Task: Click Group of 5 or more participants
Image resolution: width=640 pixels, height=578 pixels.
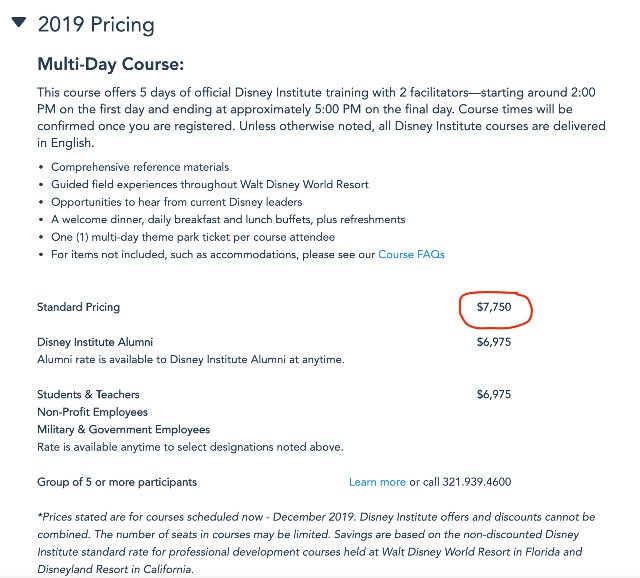Action: click(117, 482)
